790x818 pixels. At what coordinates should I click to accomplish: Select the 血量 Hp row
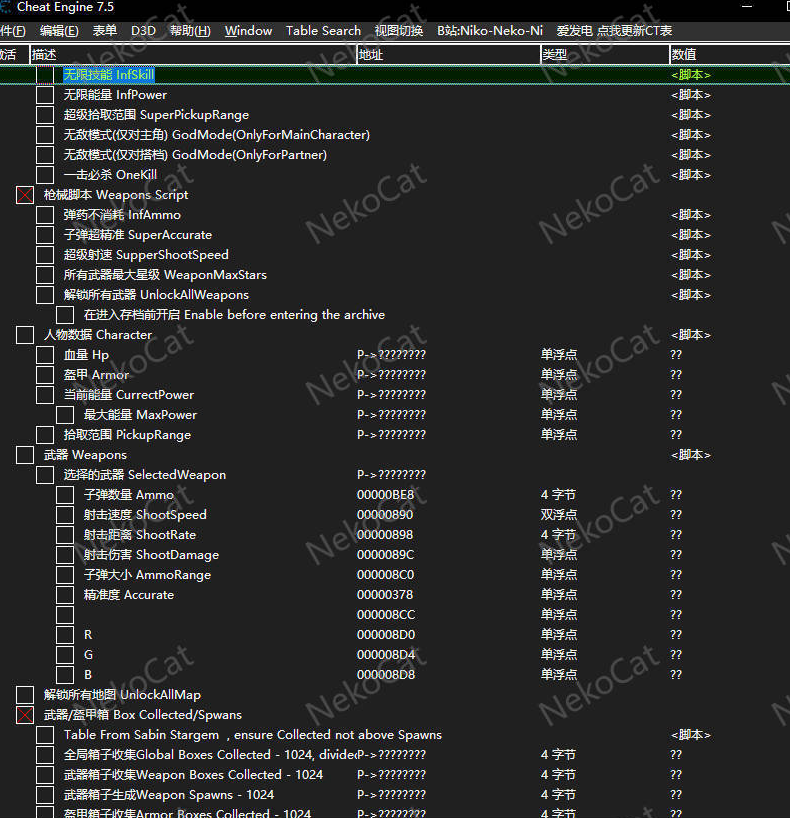click(86, 355)
